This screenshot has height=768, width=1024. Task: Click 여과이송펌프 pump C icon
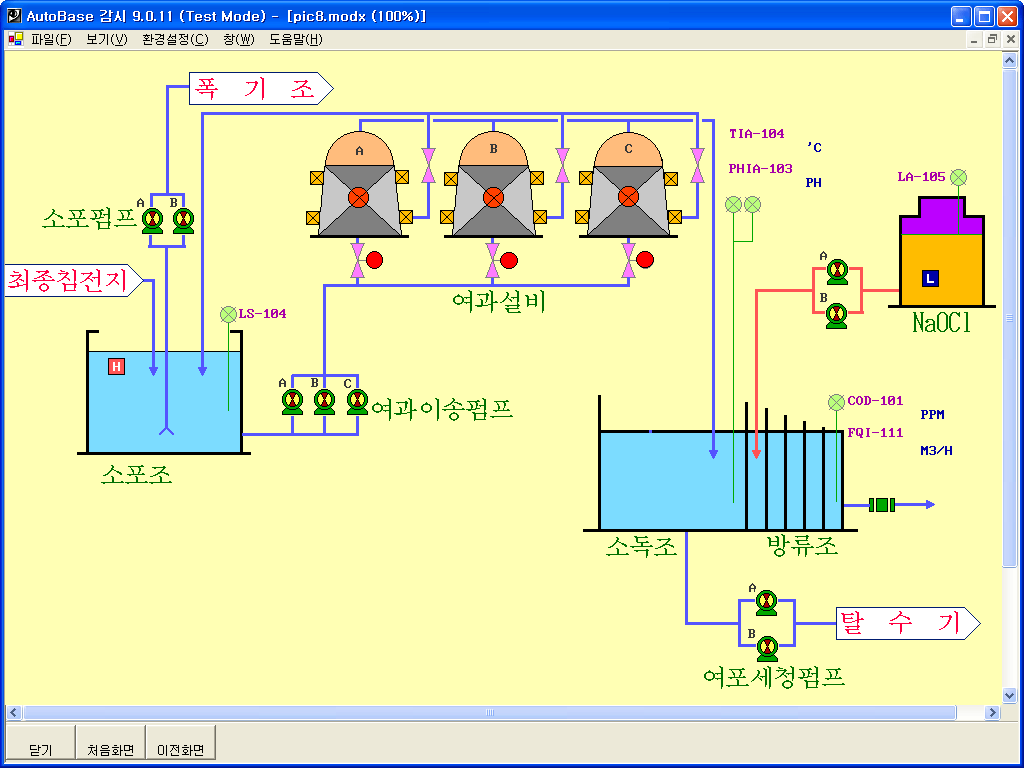(356, 402)
